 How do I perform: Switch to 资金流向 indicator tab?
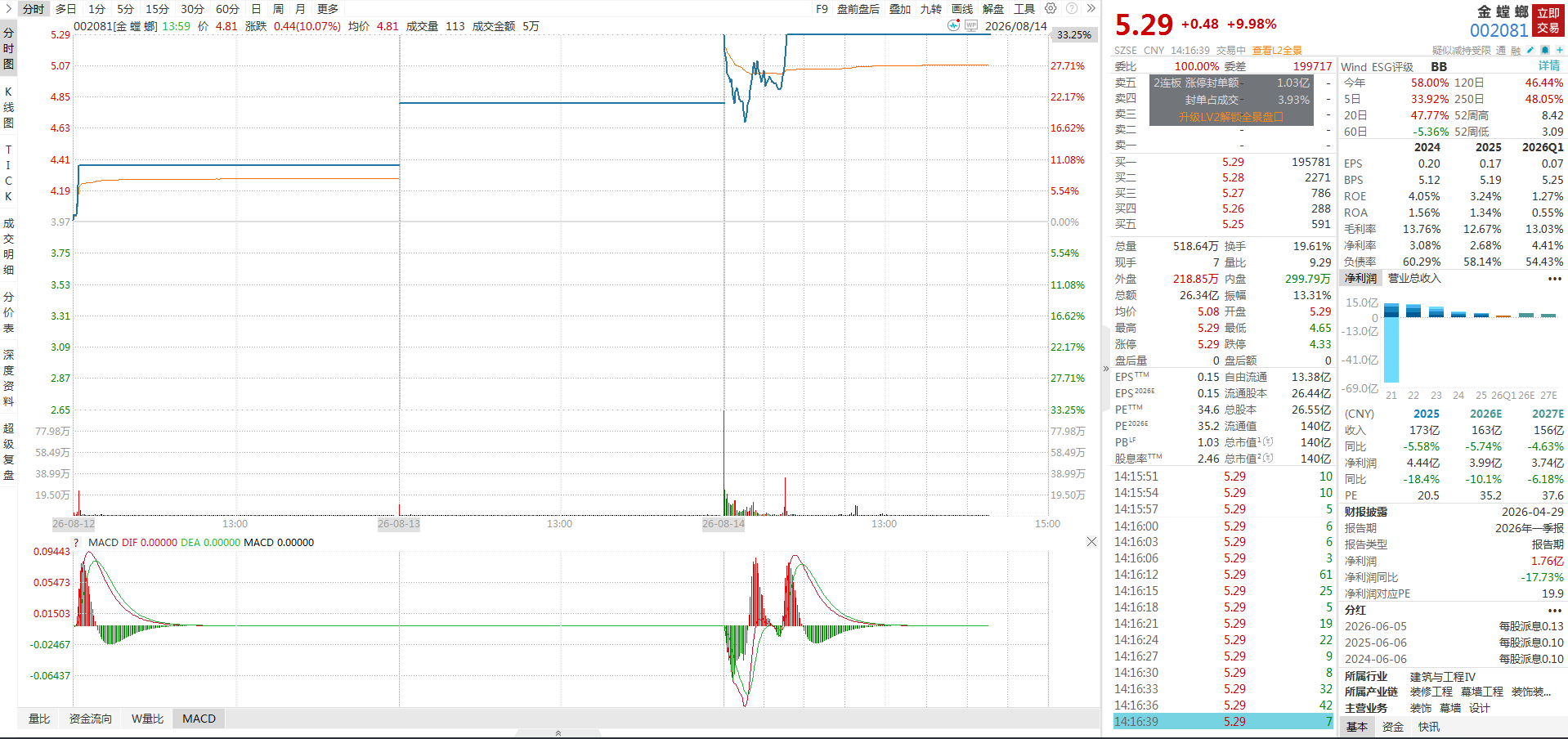91,719
